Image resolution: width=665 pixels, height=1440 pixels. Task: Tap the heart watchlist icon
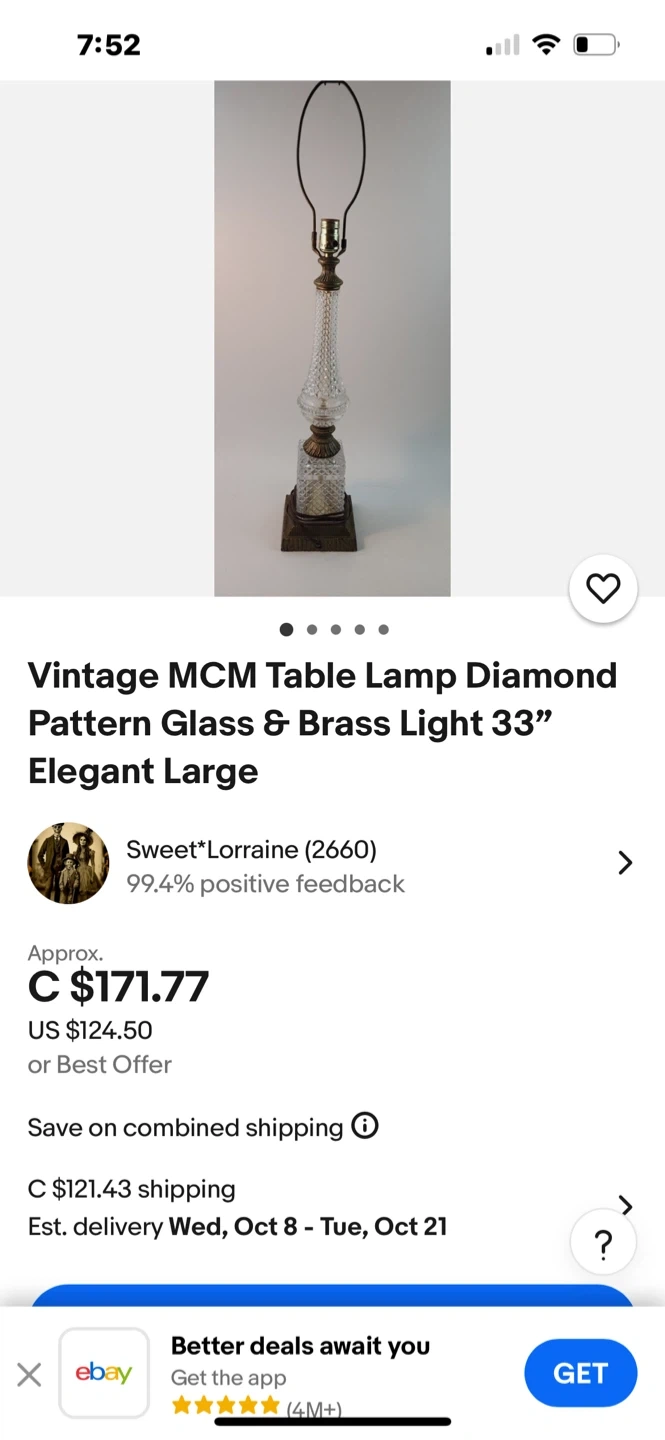(x=602, y=589)
